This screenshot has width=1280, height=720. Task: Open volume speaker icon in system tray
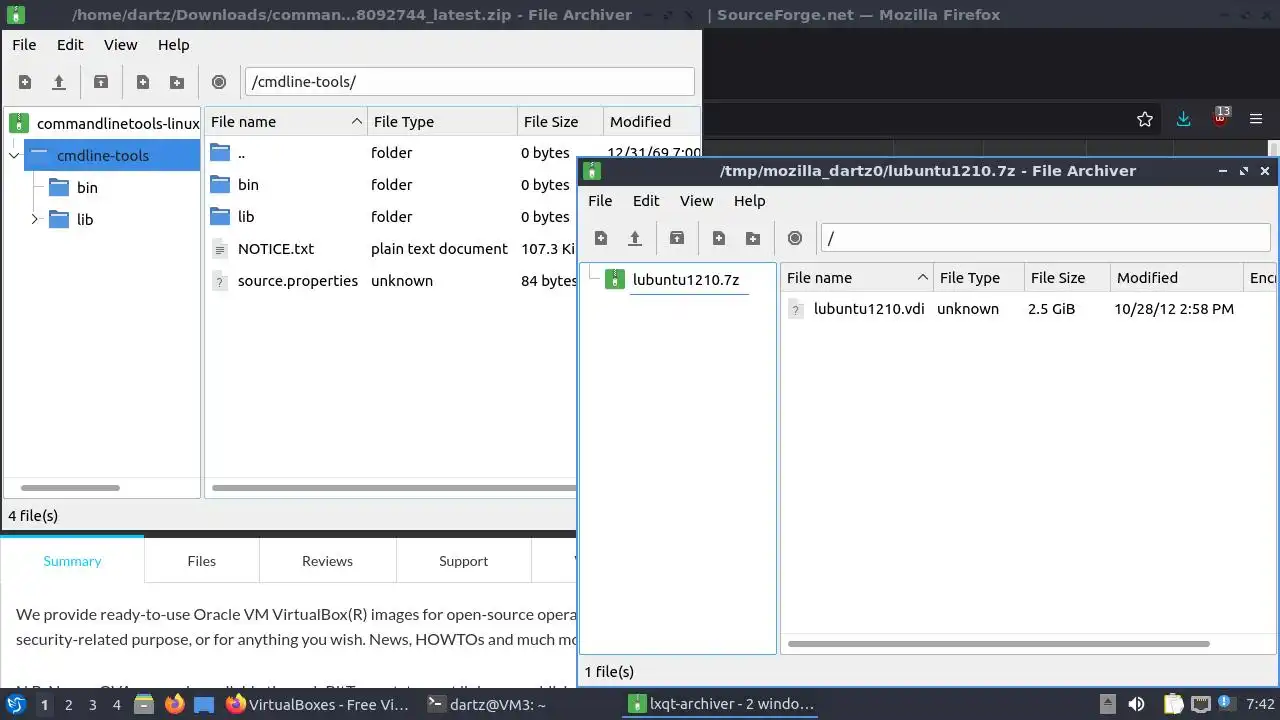pyautogui.click(x=1136, y=704)
